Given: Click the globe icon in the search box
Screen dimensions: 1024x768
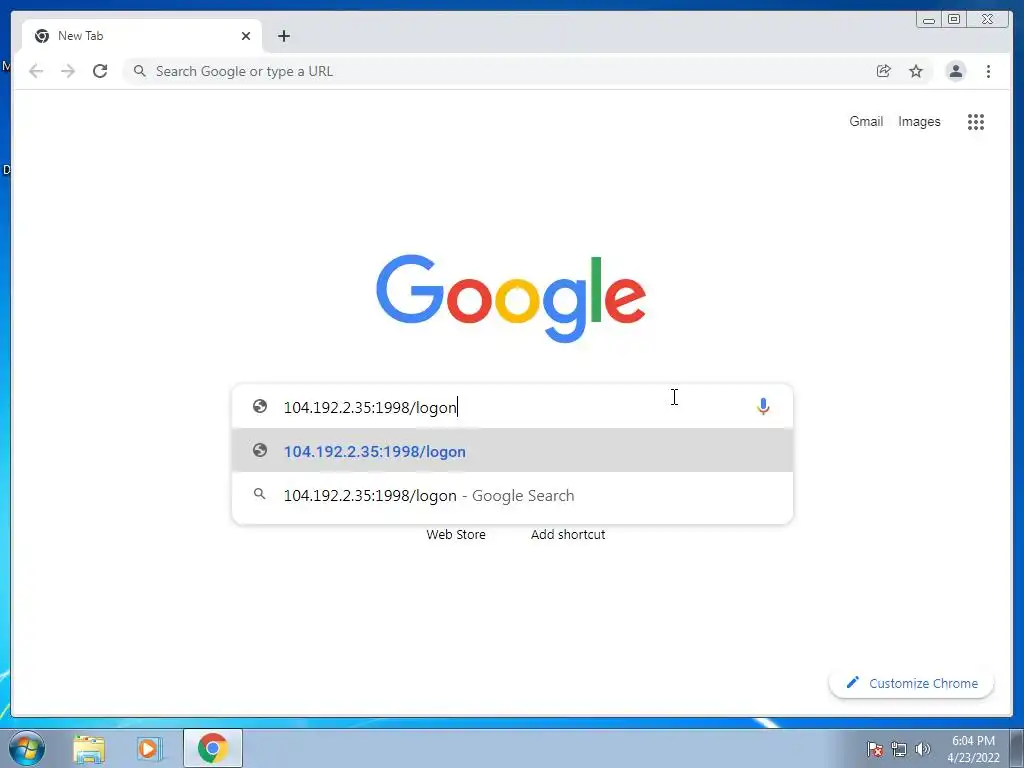Looking at the screenshot, I should pos(260,406).
